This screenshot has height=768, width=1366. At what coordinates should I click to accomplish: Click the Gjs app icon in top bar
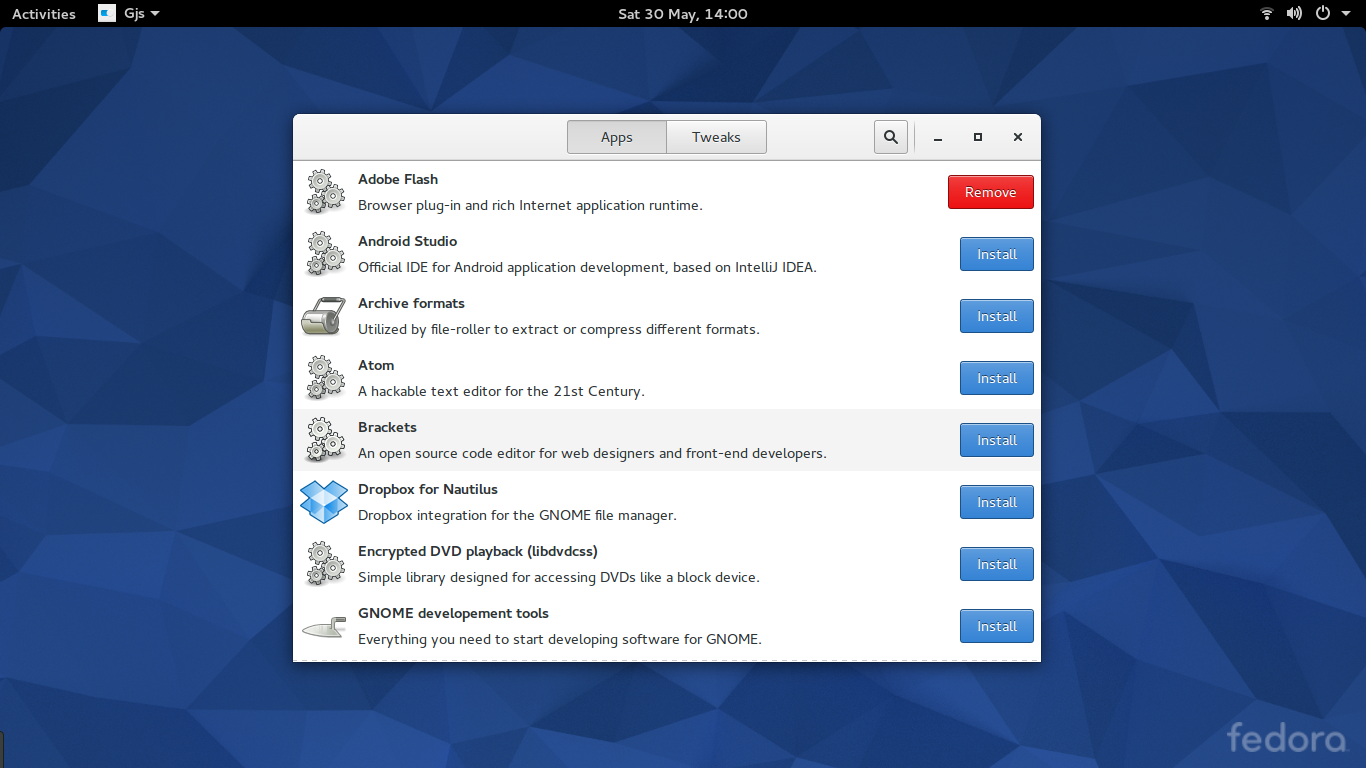click(107, 13)
